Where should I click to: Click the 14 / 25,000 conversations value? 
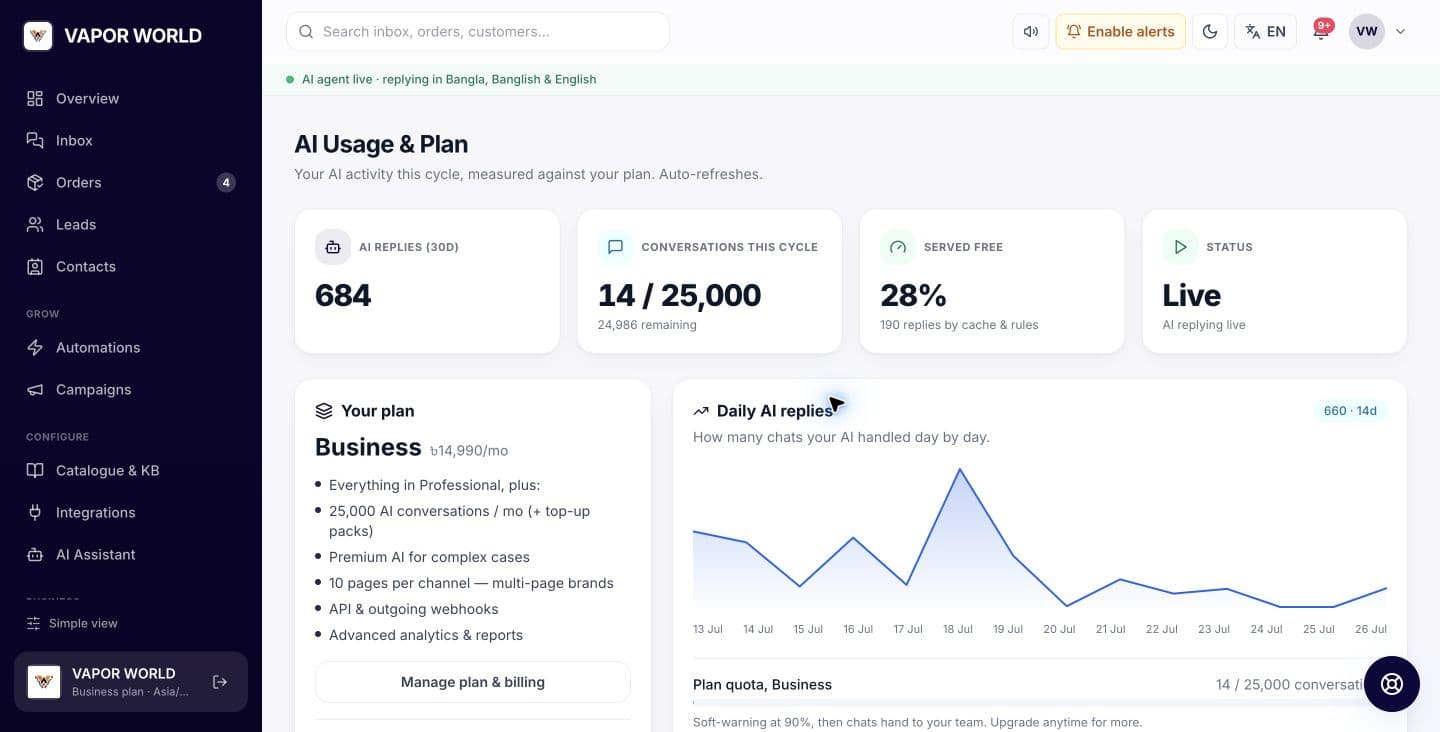pyautogui.click(x=680, y=295)
